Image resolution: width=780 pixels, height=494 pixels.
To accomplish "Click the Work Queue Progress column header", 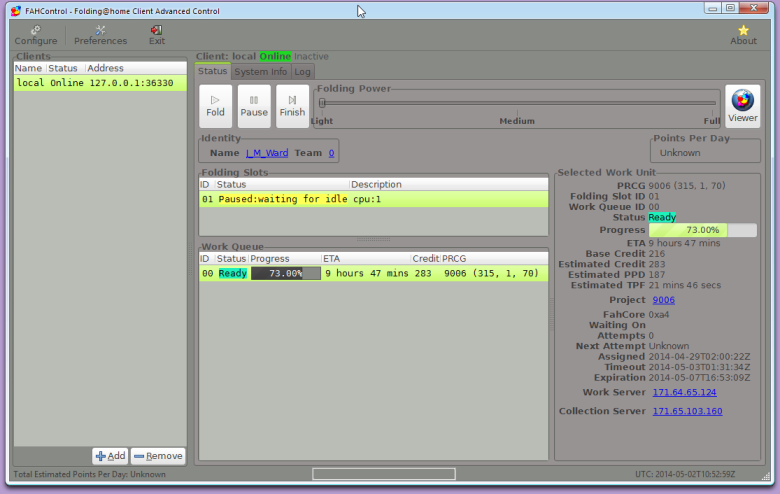I will [x=285, y=259].
